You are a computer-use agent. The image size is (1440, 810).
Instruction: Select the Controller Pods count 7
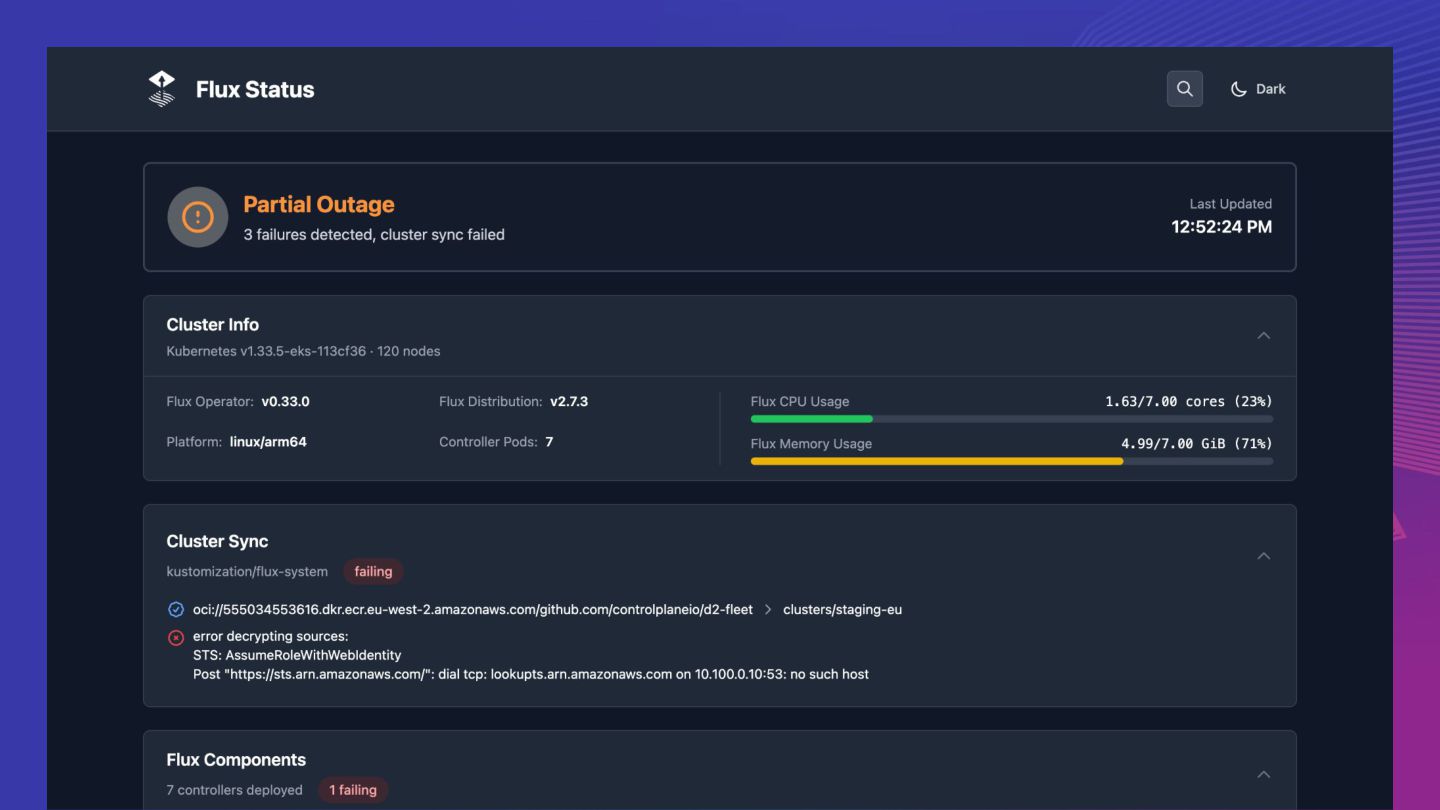(549, 442)
